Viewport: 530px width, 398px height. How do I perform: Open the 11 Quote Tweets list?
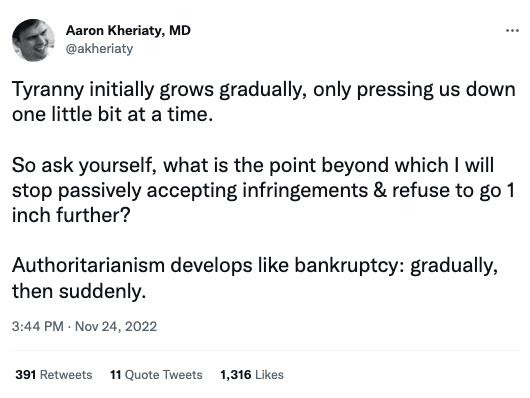[156, 375]
